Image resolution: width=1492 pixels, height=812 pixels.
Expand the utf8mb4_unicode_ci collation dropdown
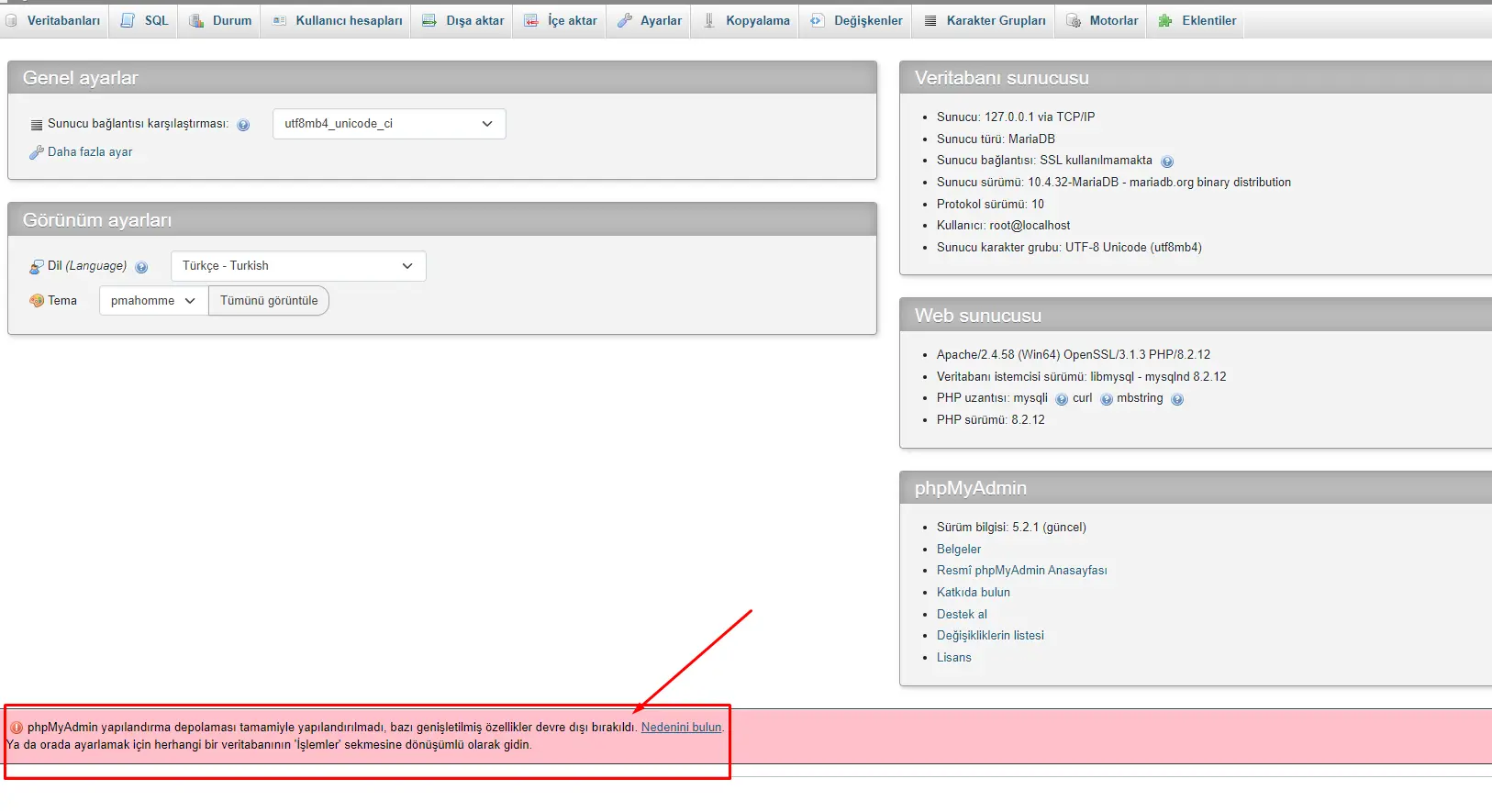389,124
